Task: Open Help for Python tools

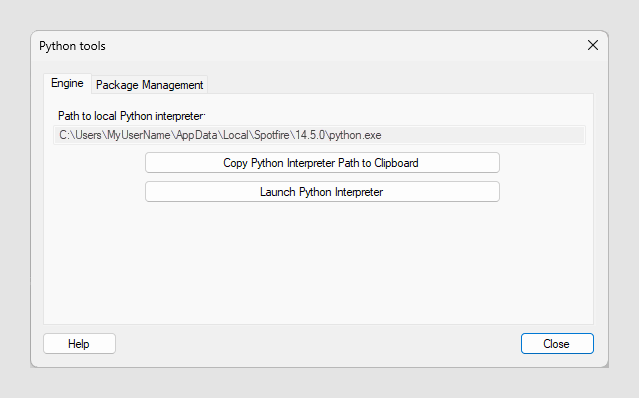Action: point(79,344)
